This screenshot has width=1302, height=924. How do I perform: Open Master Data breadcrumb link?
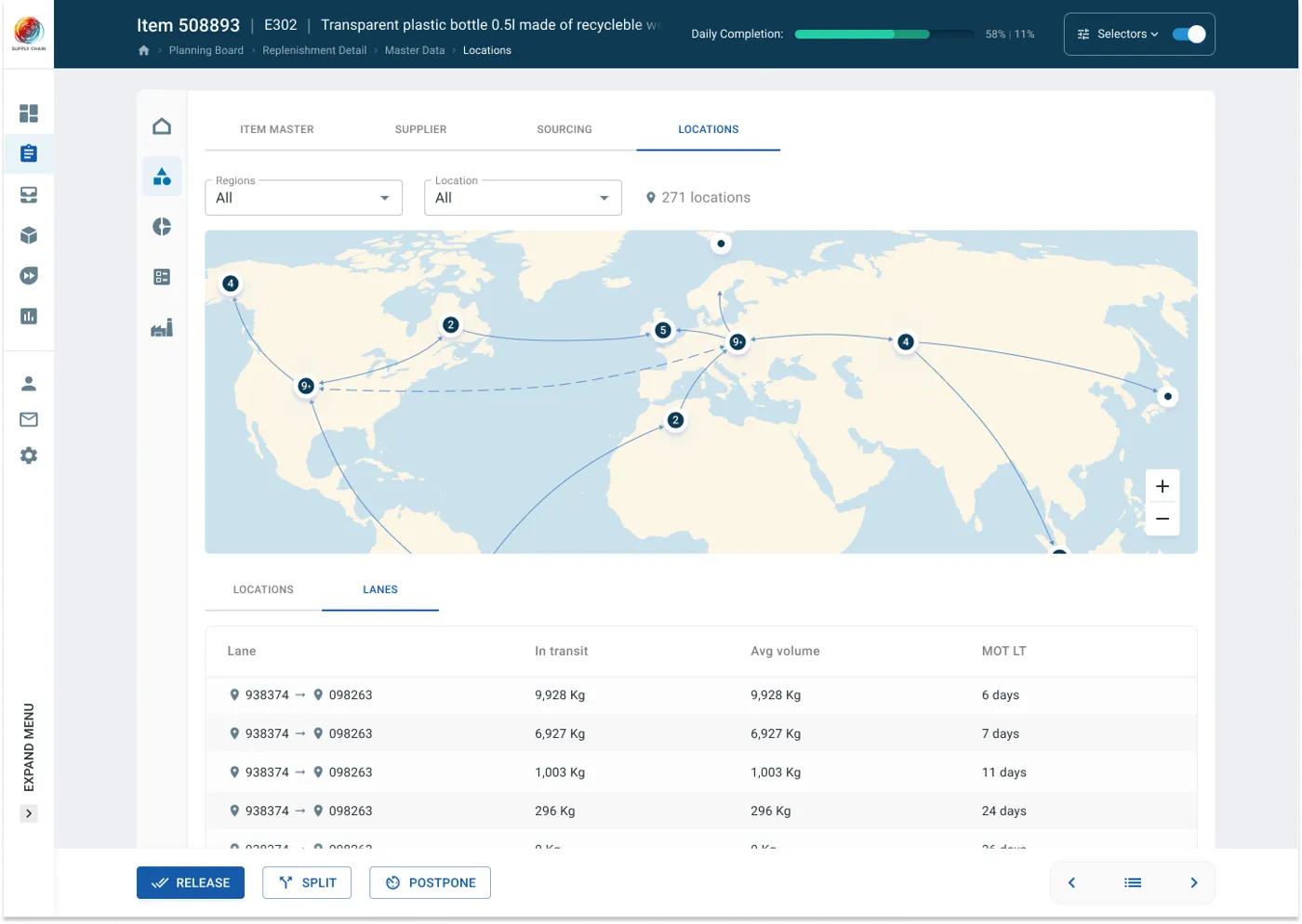[x=415, y=50]
